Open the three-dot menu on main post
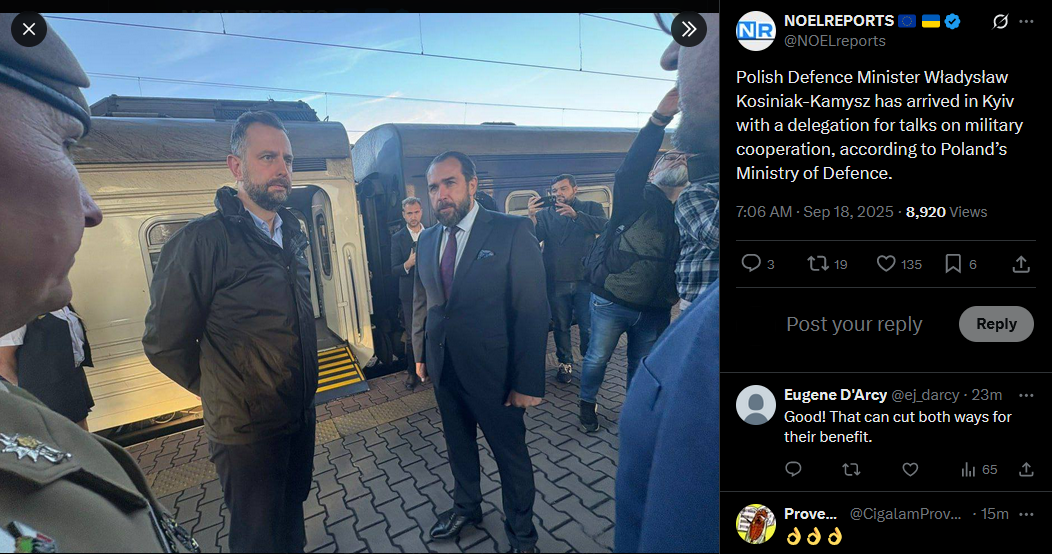Screen dimensions: 1052x554 click(1027, 22)
